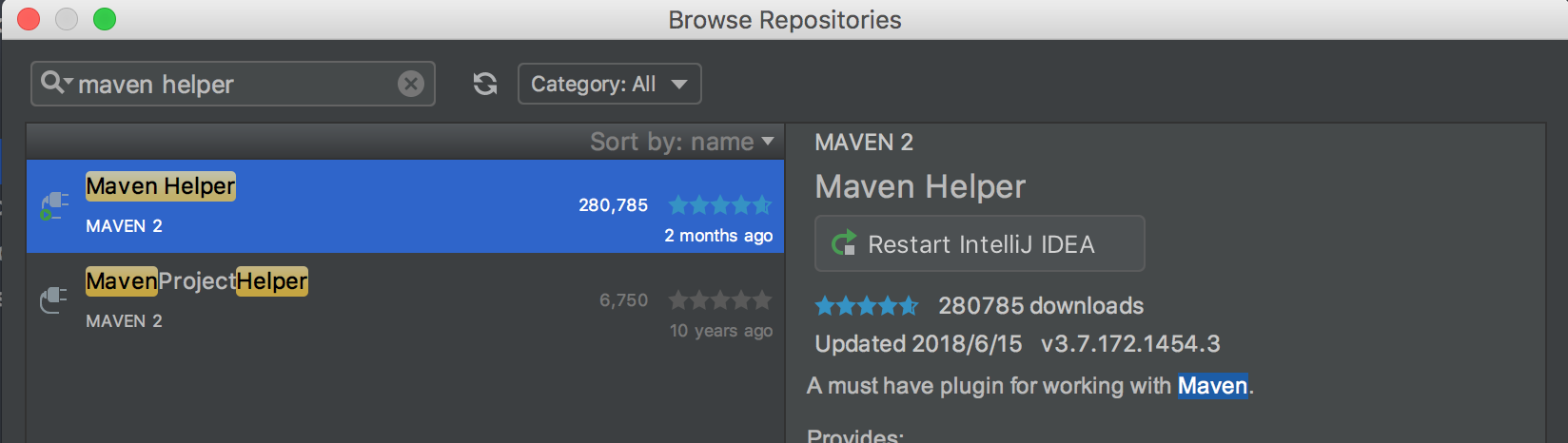Click the detail panel star rating
The width and height of the screenshot is (1568, 443).
click(x=867, y=305)
